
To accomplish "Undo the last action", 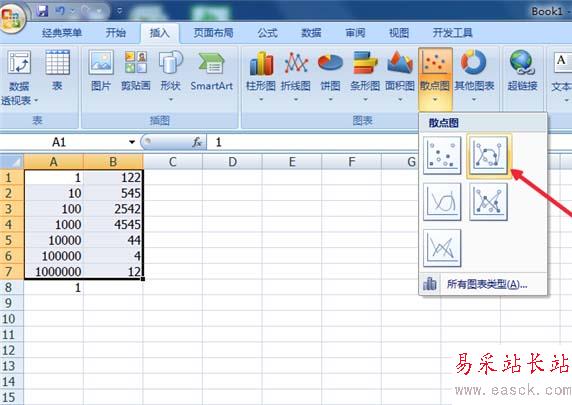I will [61, 11].
